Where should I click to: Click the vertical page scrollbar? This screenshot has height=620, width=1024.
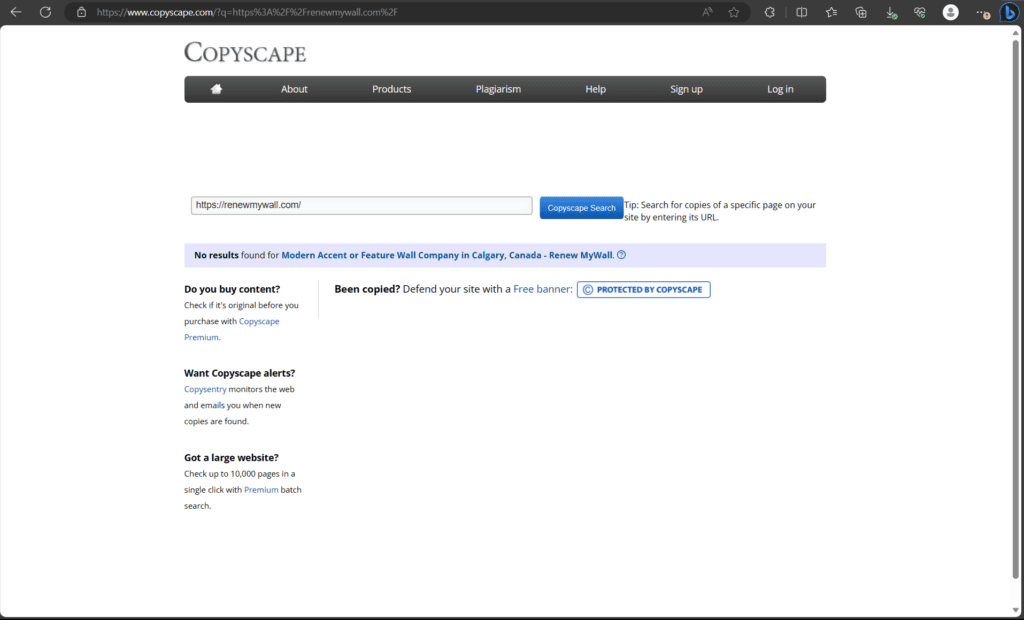(1016, 308)
